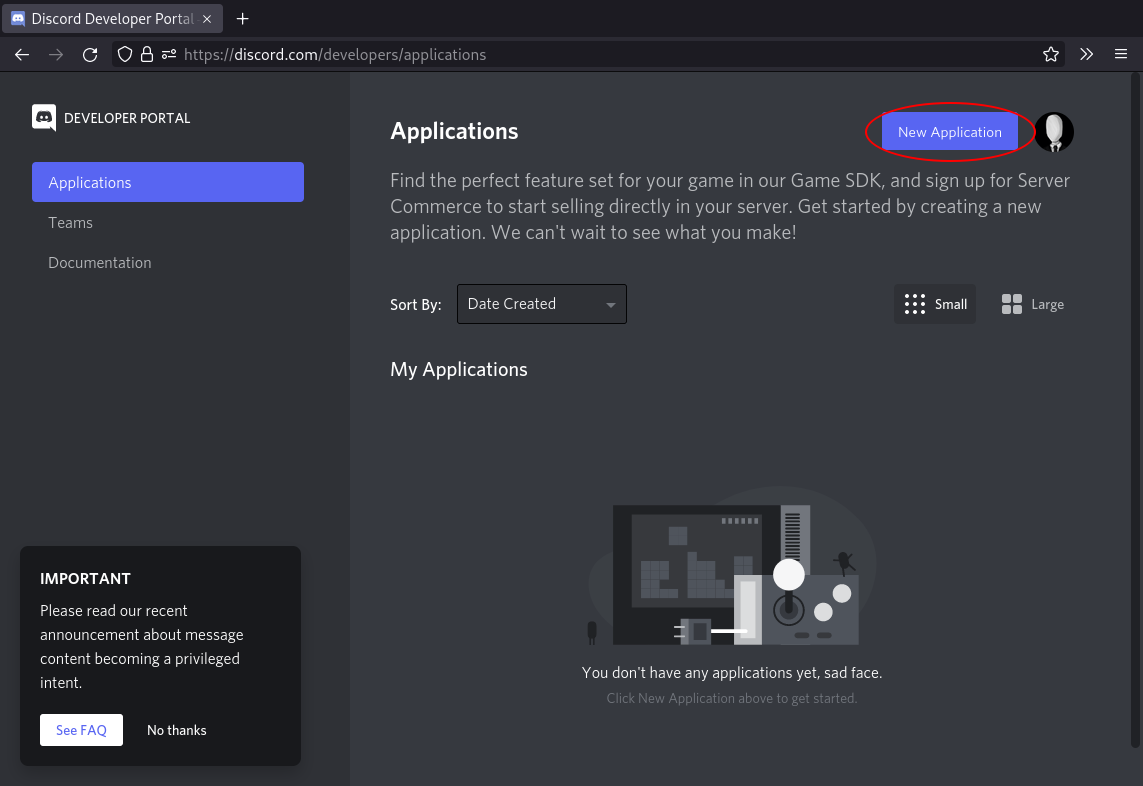This screenshot has height=786, width=1143.
Task: Click the New Application button
Action: [x=949, y=132]
